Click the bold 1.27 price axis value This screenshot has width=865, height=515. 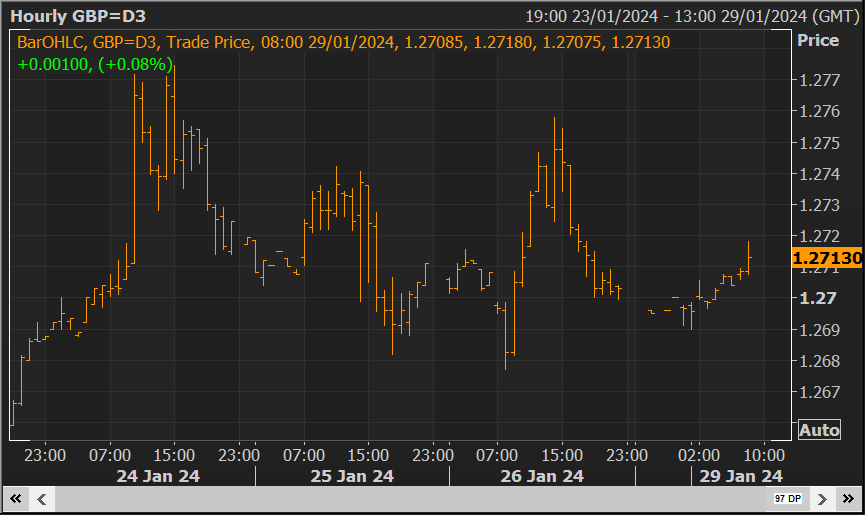coord(819,298)
